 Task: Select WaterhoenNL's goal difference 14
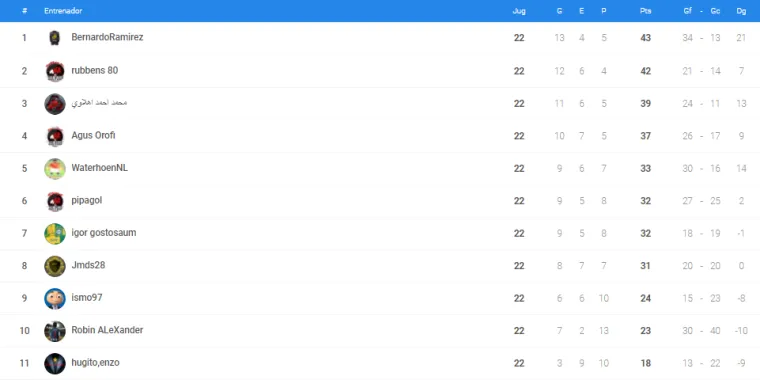pos(741,169)
